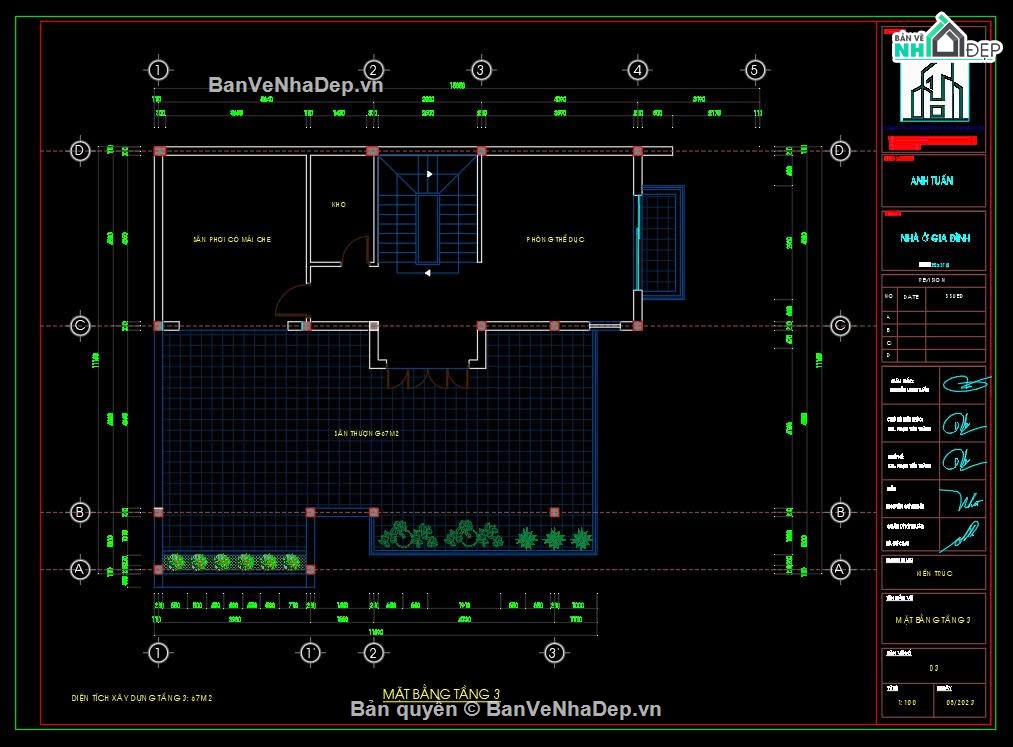The height and width of the screenshot is (747, 1013).
Task: Select the green building logo in title block
Action: 935,91
